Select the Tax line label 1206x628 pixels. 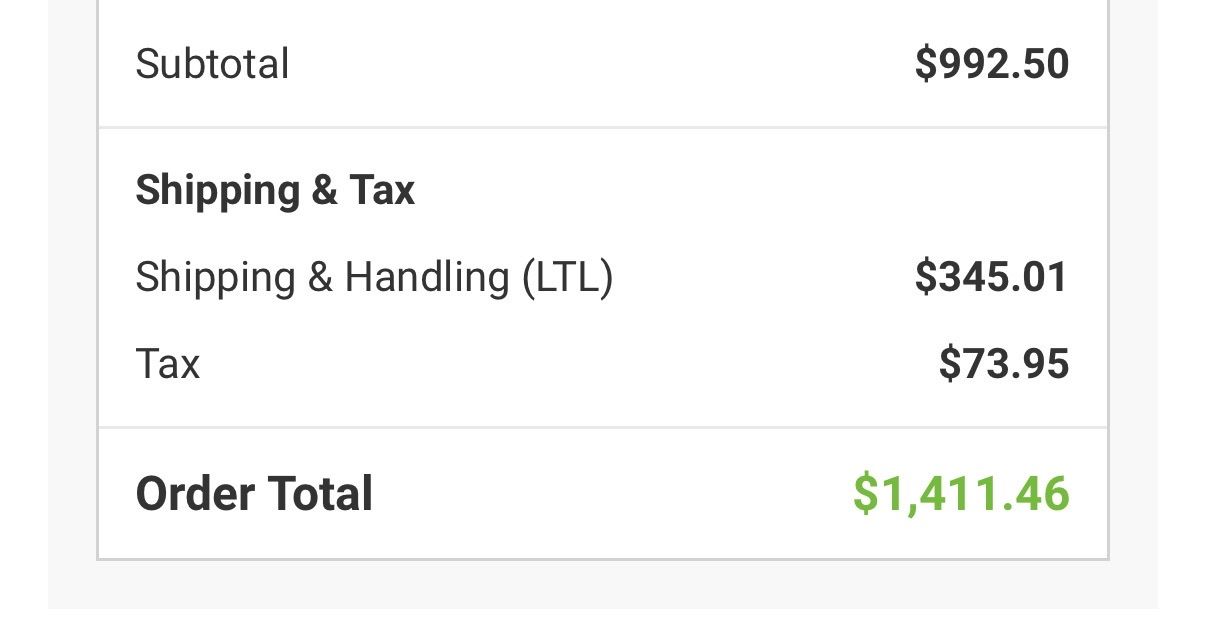pyautogui.click(x=168, y=364)
